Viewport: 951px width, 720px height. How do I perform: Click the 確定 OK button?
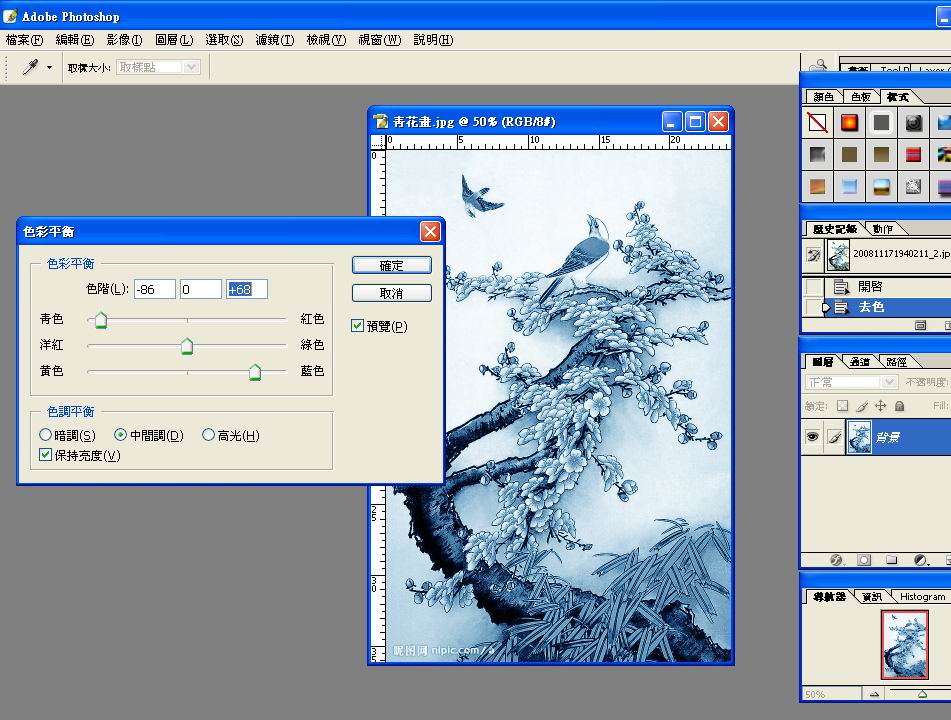(392, 265)
